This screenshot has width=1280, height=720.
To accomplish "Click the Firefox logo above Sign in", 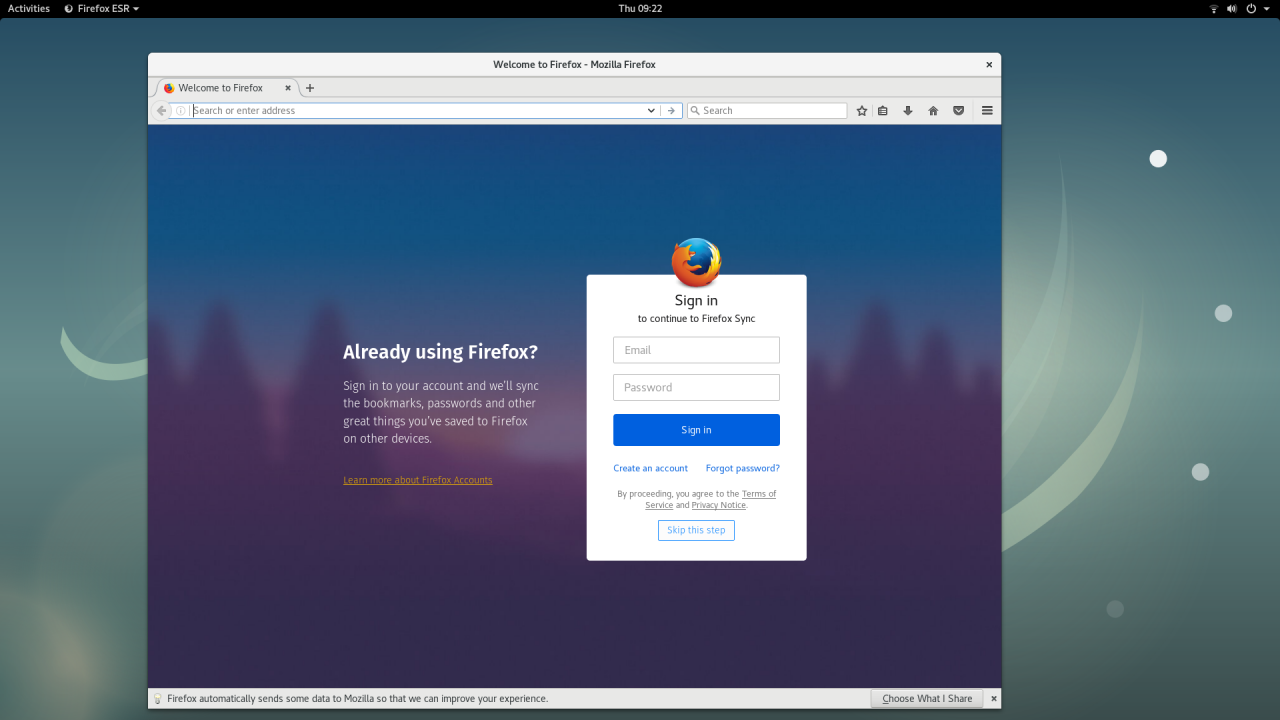I will click(x=696, y=262).
